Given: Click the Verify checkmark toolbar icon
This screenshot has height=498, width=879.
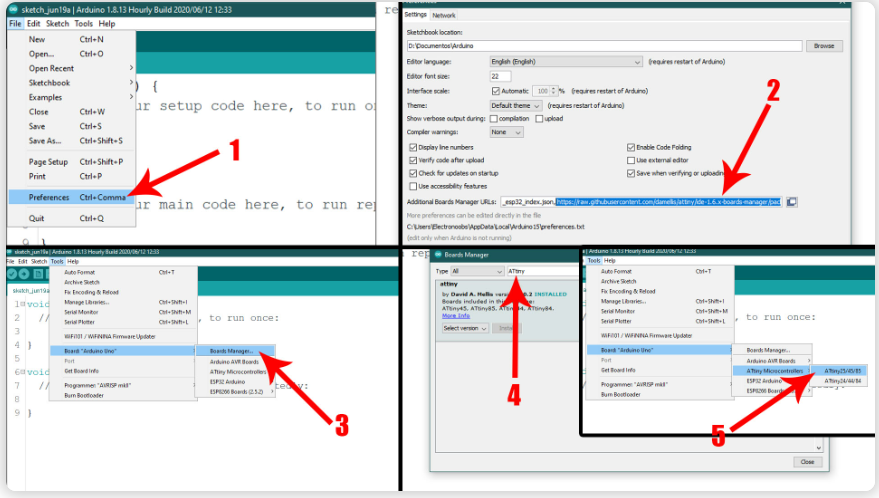Looking at the screenshot, I should pos(12,274).
